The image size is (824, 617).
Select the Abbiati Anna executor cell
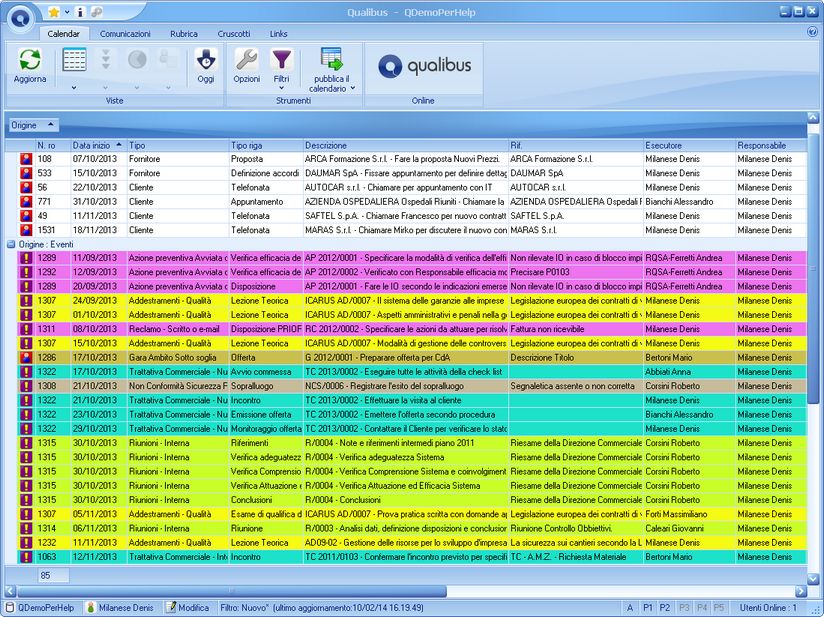click(x=689, y=372)
